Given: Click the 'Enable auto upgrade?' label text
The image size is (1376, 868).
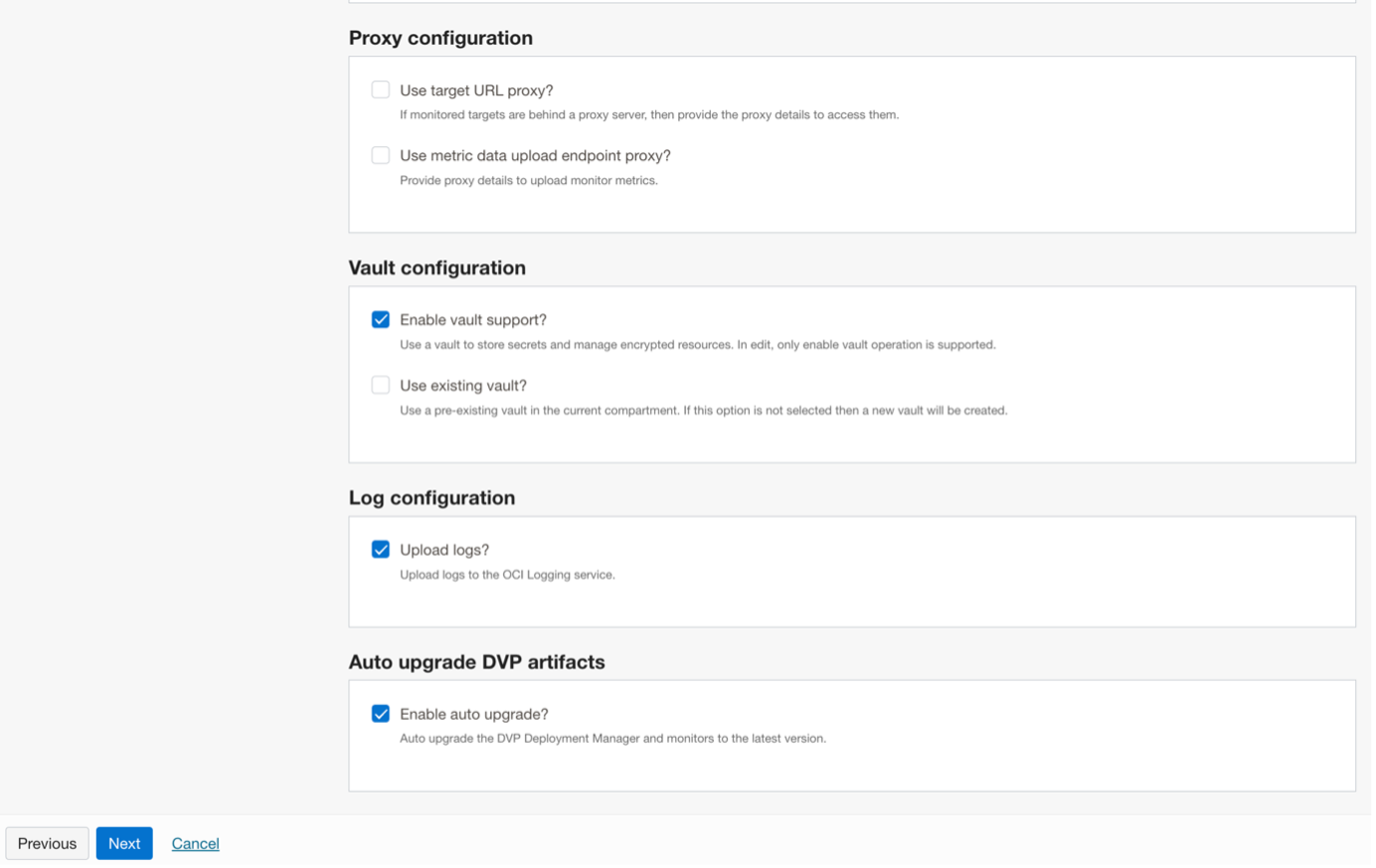Looking at the screenshot, I should point(473,715).
